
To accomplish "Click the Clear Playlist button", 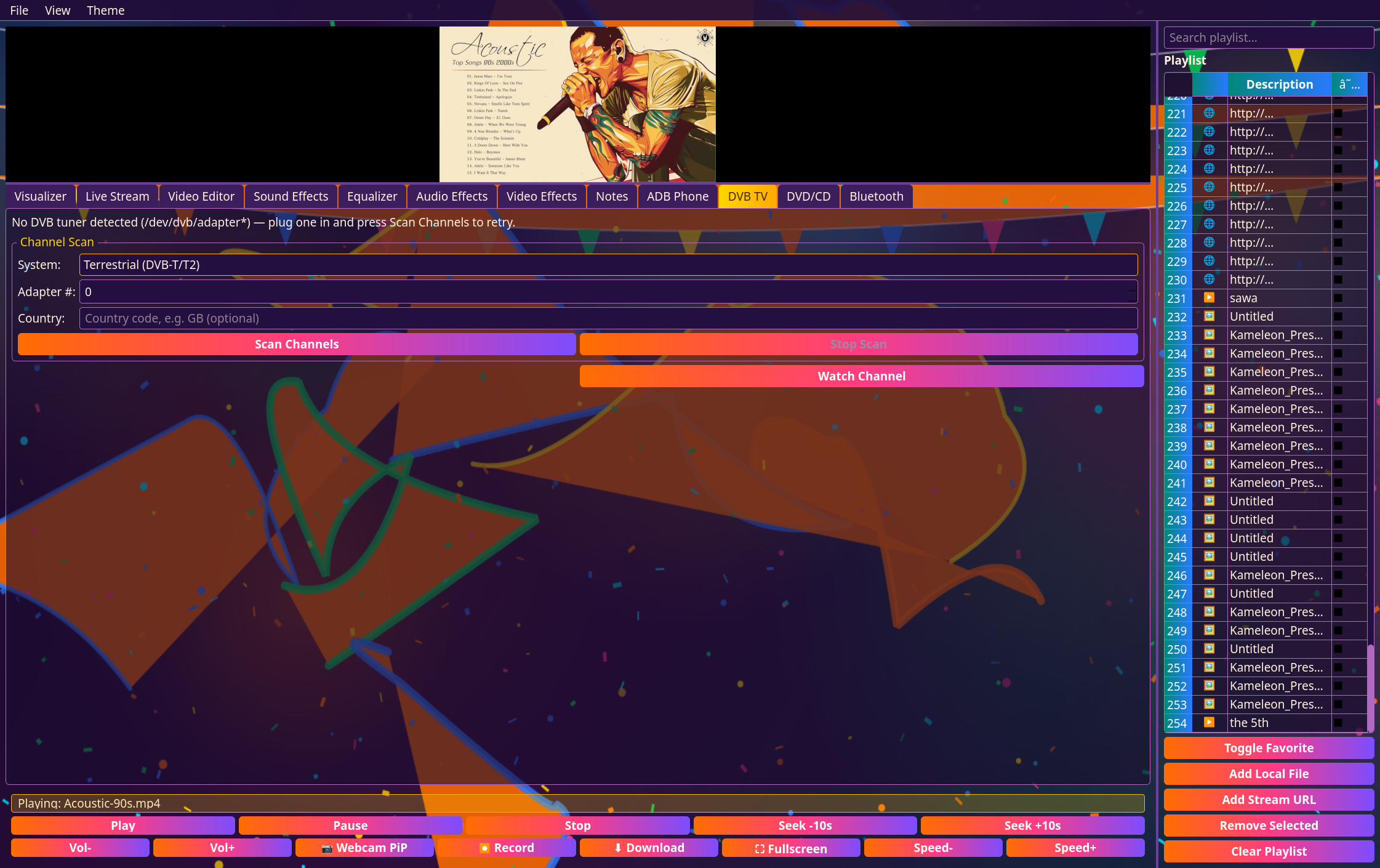I will pyautogui.click(x=1269, y=851).
